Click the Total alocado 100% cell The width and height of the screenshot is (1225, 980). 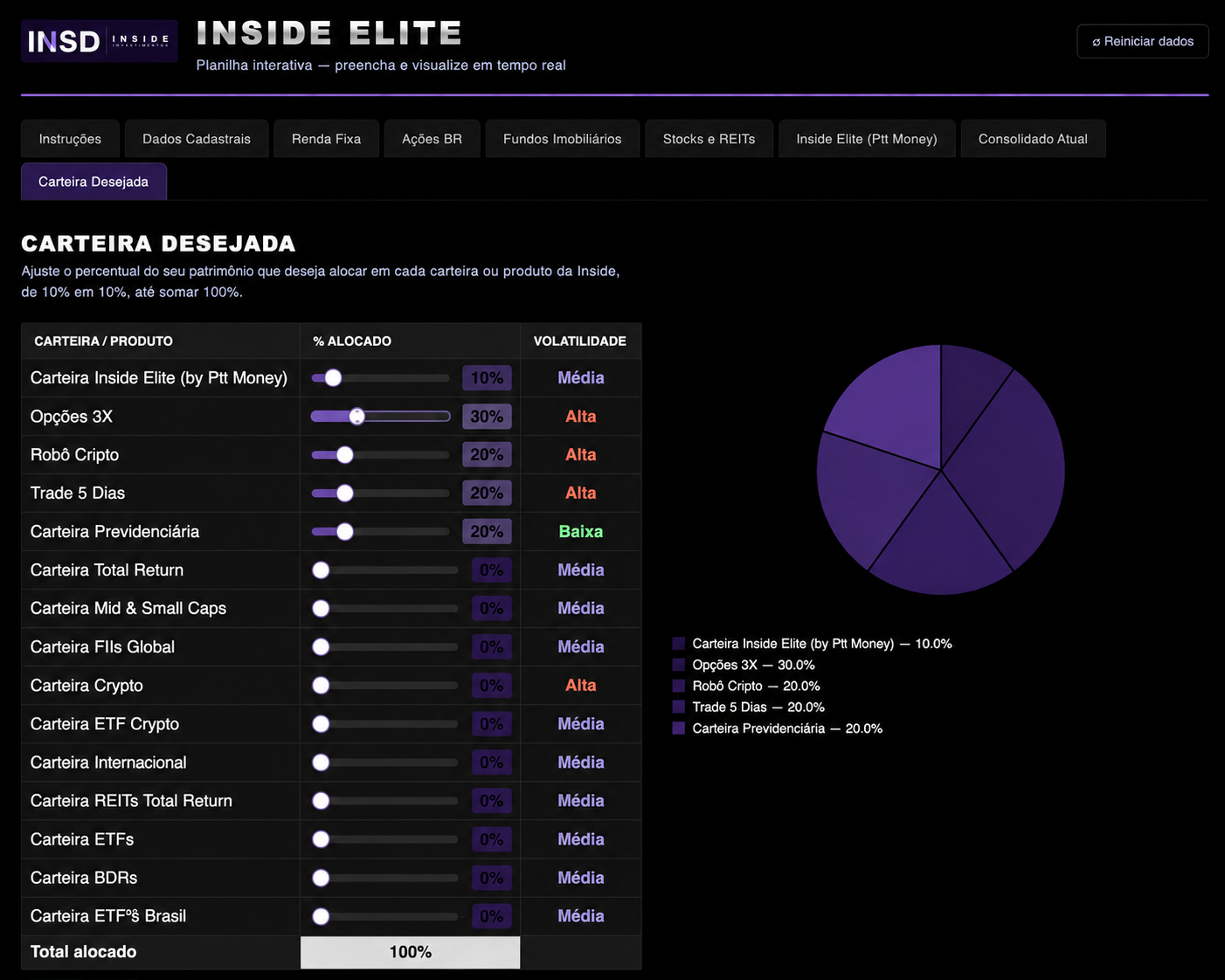point(411,952)
